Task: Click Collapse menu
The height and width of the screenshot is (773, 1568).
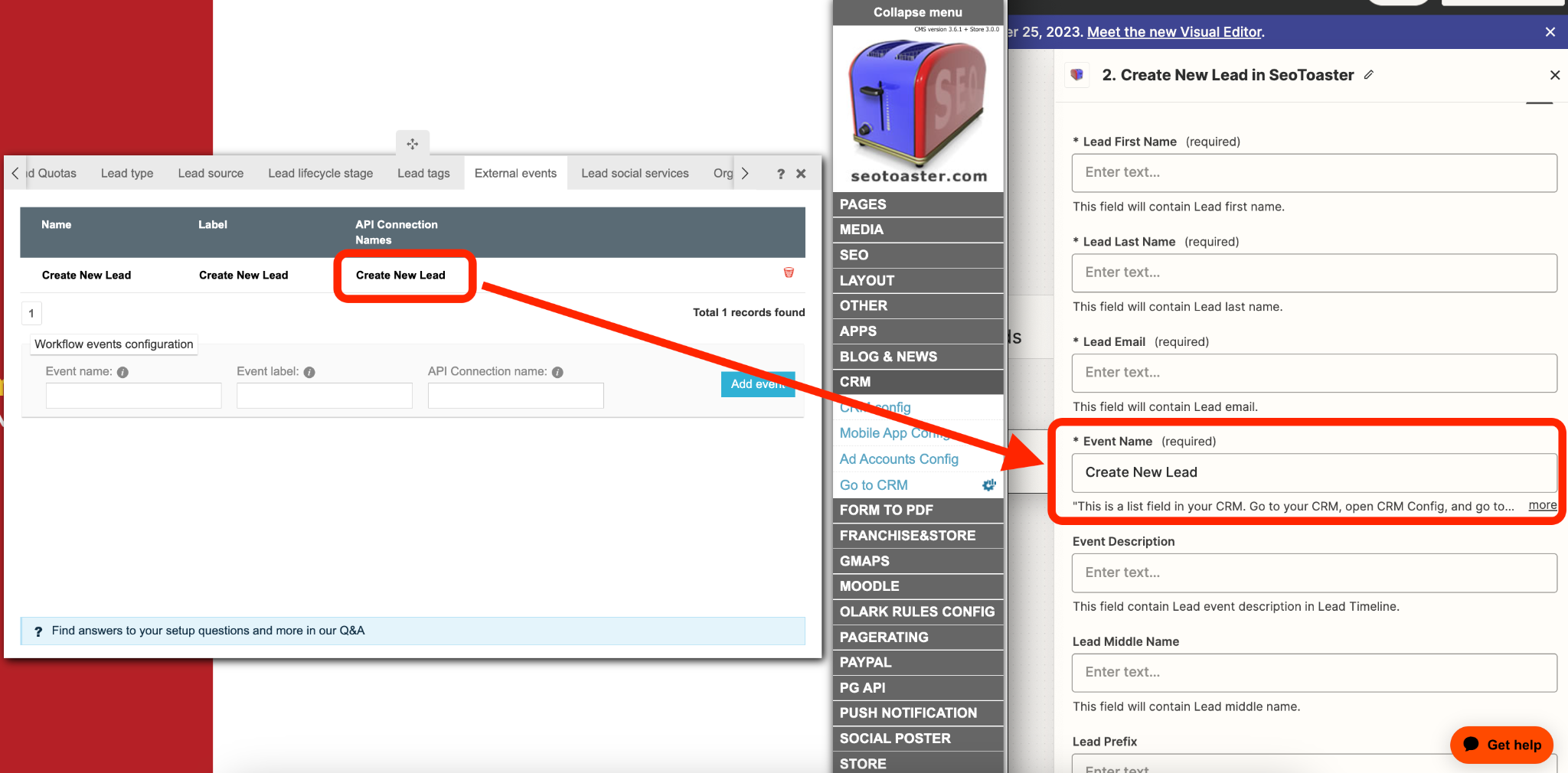Action: 918,12
